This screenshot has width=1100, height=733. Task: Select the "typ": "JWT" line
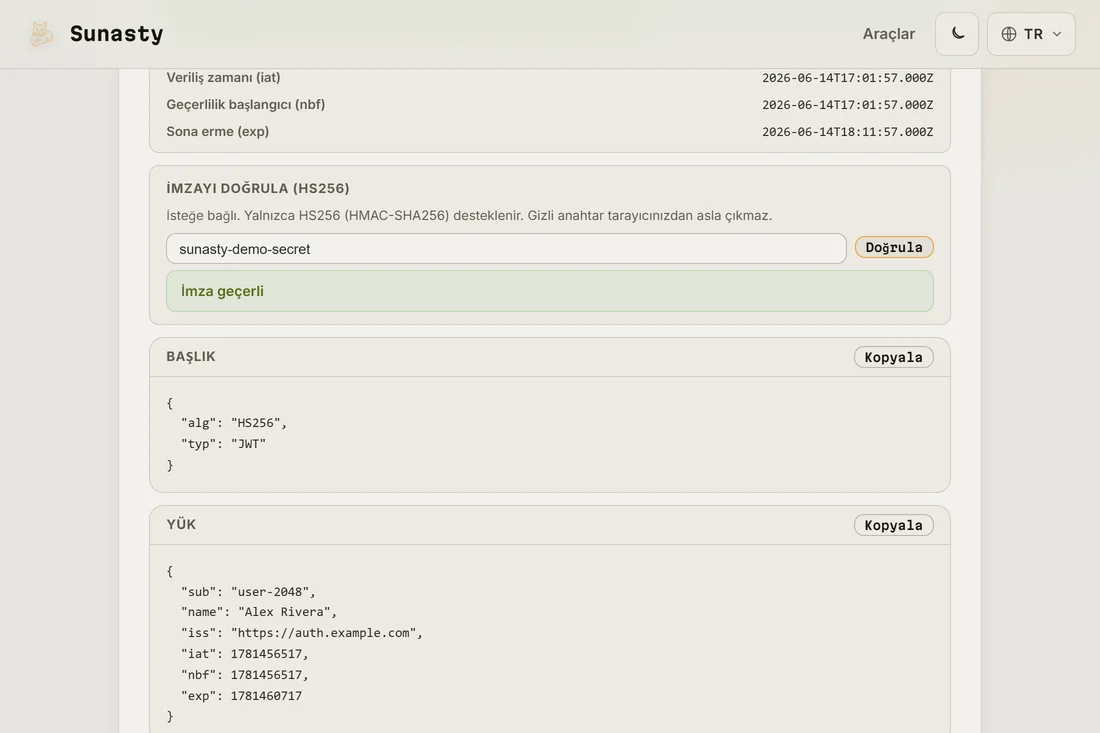pos(223,444)
